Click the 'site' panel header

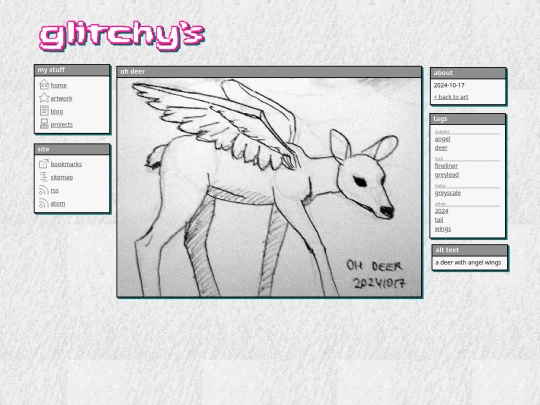pos(72,149)
